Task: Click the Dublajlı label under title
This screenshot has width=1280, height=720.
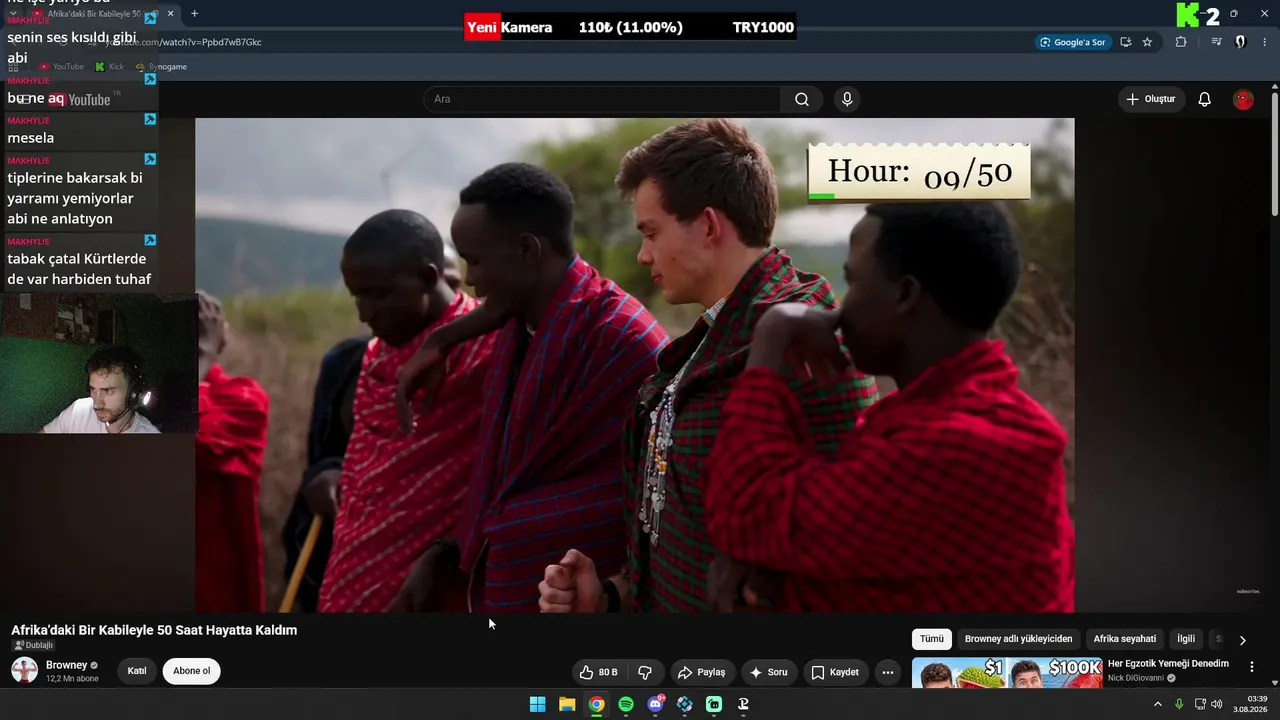Action: pyautogui.click(x=34, y=646)
